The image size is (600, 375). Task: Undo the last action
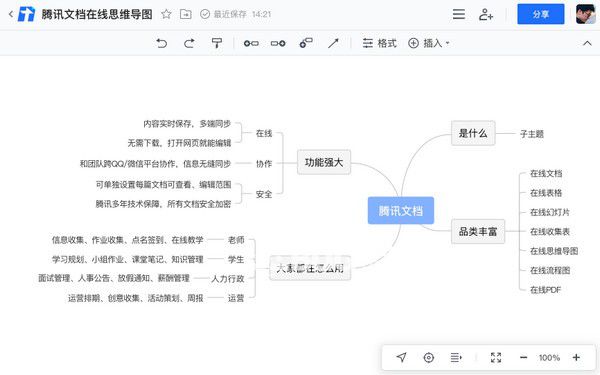click(x=162, y=43)
